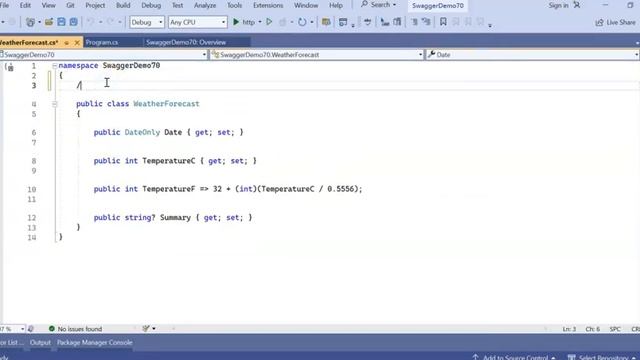Open the Any CPU platform dropdown
This screenshot has height=360, width=640.
pos(198,22)
